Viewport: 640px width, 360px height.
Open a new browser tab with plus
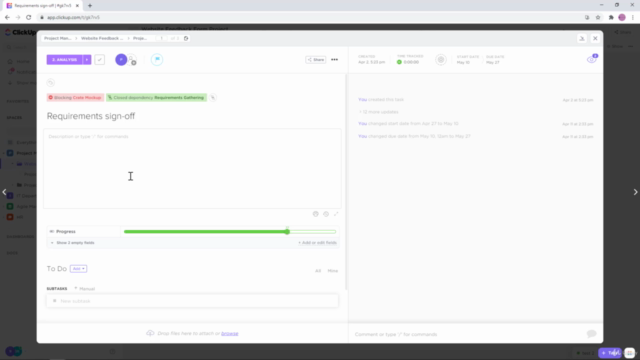(x=90, y=6)
